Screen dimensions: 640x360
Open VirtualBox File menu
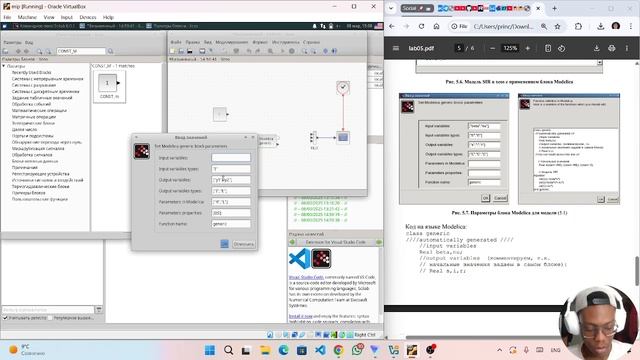click(7, 17)
